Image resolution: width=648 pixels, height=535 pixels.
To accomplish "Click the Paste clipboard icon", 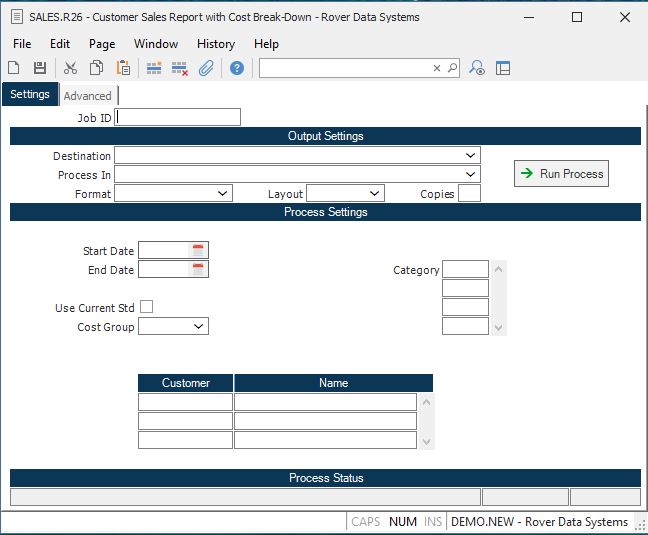I will point(123,68).
